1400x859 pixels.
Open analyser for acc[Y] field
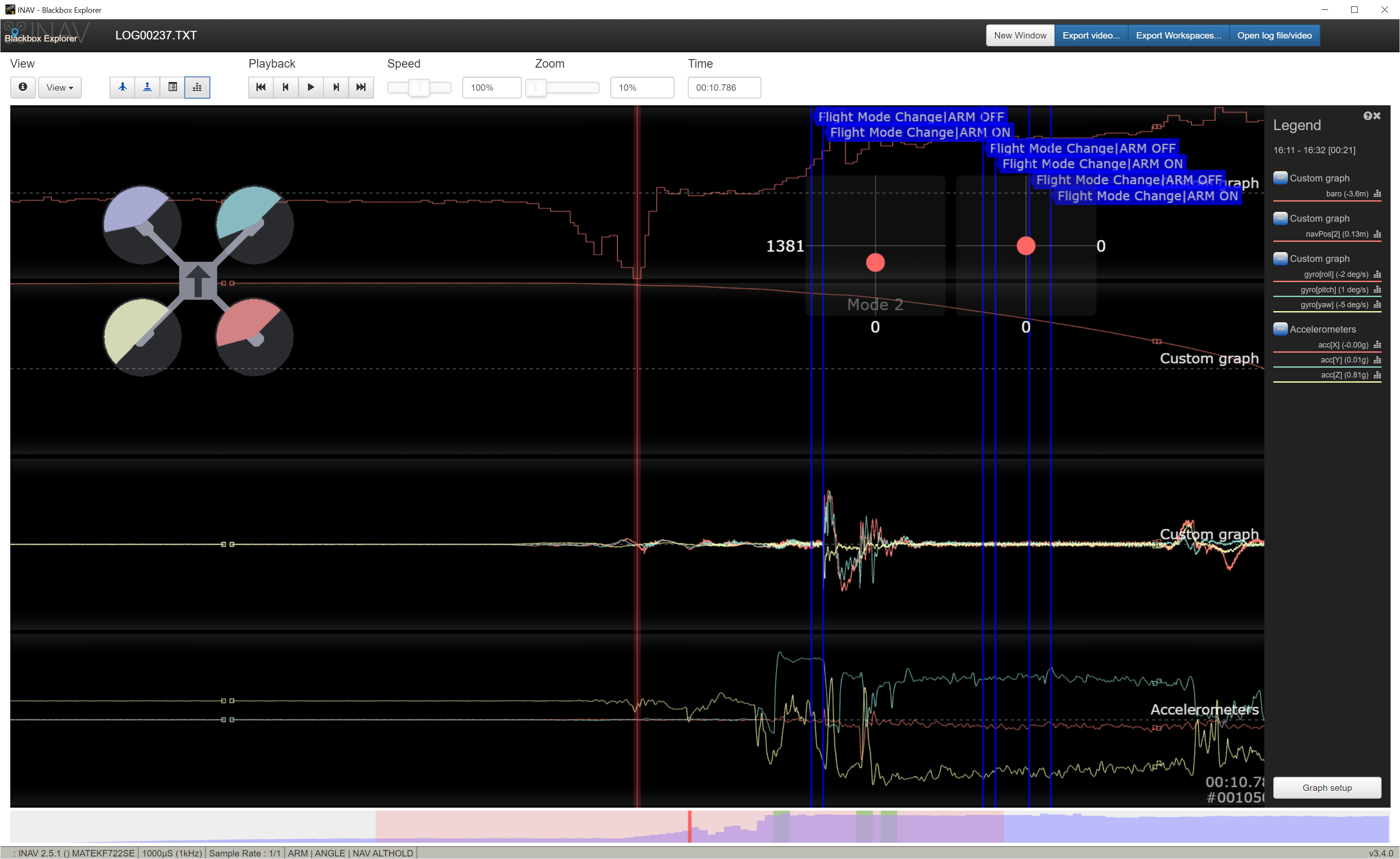point(1377,360)
